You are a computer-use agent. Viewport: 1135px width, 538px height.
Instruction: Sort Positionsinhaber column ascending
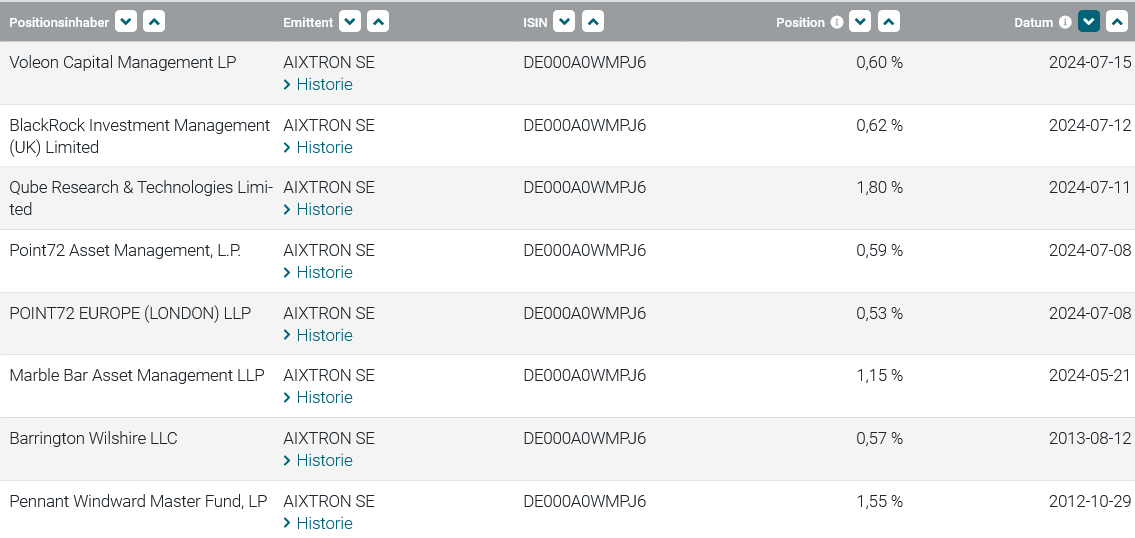(154, 22)
